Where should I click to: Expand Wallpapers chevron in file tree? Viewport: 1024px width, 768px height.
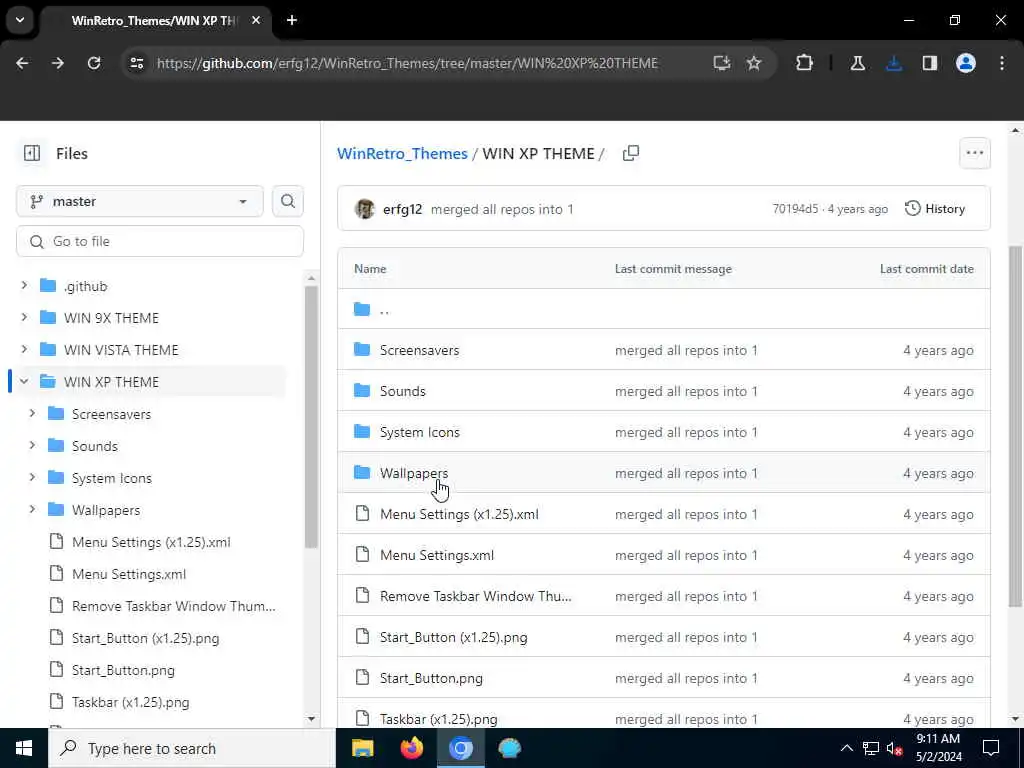coord(32,509)
